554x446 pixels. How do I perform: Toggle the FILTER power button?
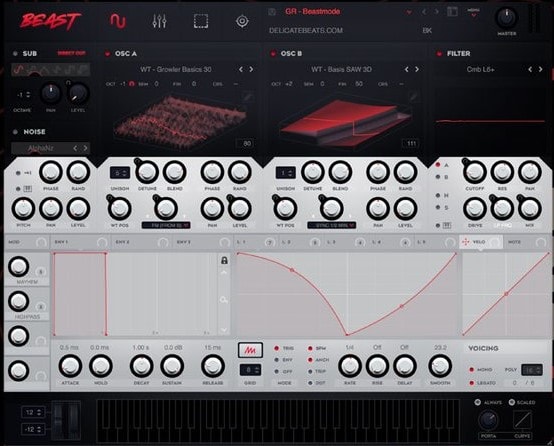[439, 54]
